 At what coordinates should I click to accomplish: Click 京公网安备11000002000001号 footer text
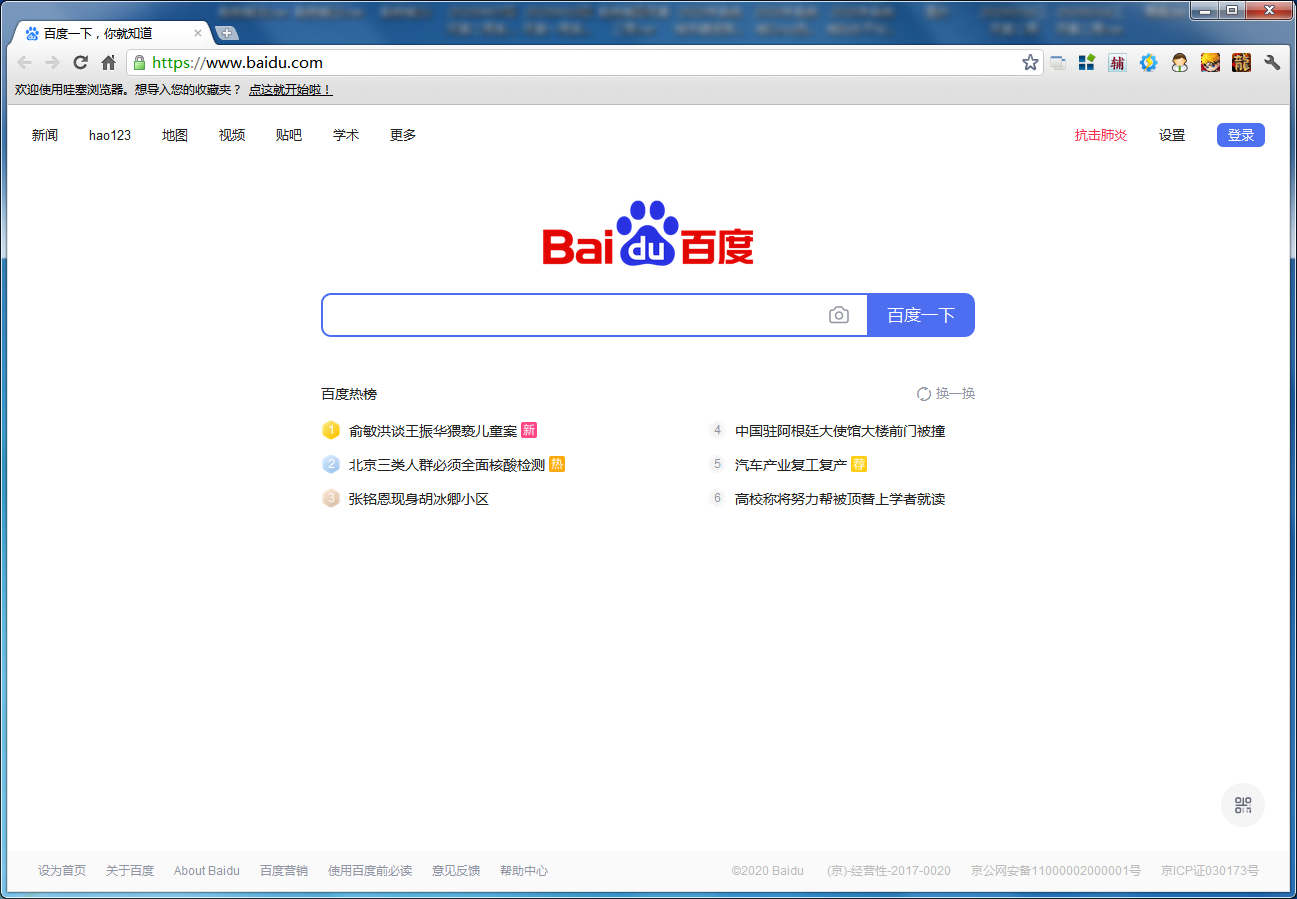1056,871
